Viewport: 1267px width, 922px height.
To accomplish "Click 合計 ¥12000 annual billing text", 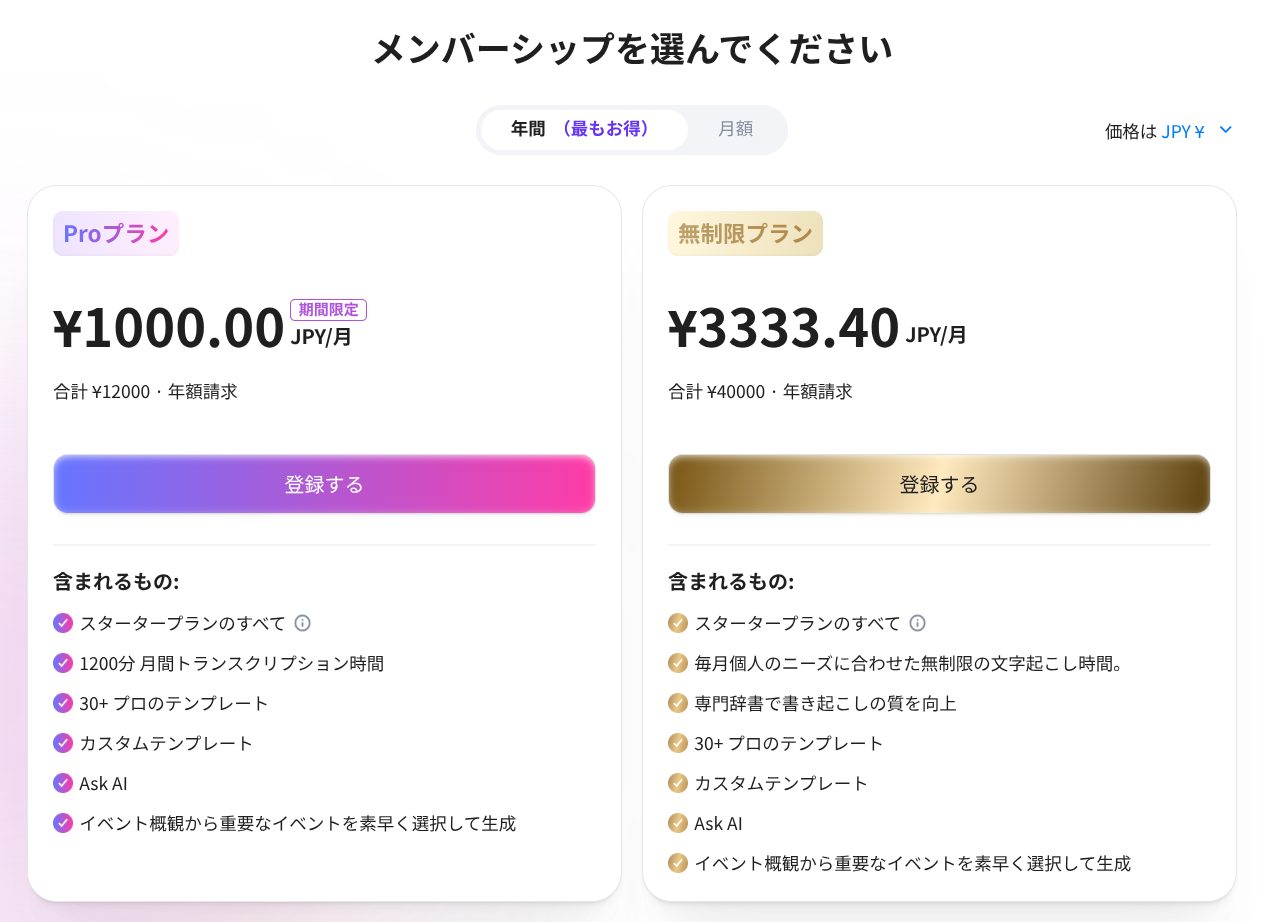I will tap(145, 392).
